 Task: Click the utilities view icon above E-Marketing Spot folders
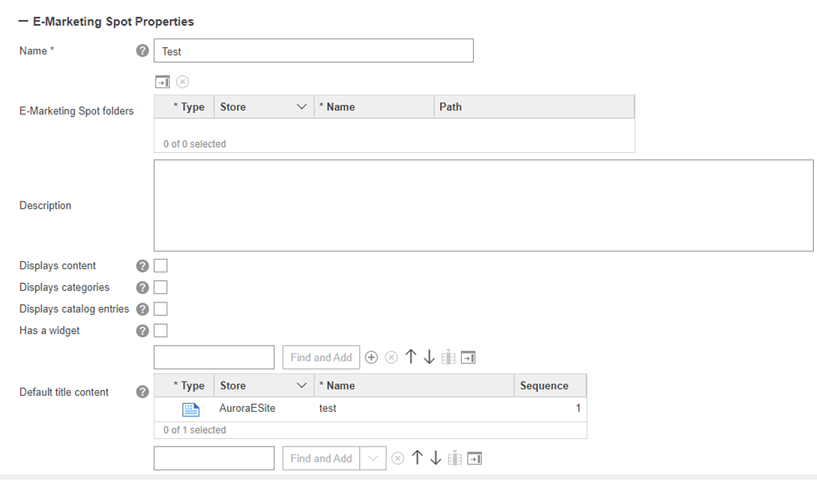pos(162,82)
